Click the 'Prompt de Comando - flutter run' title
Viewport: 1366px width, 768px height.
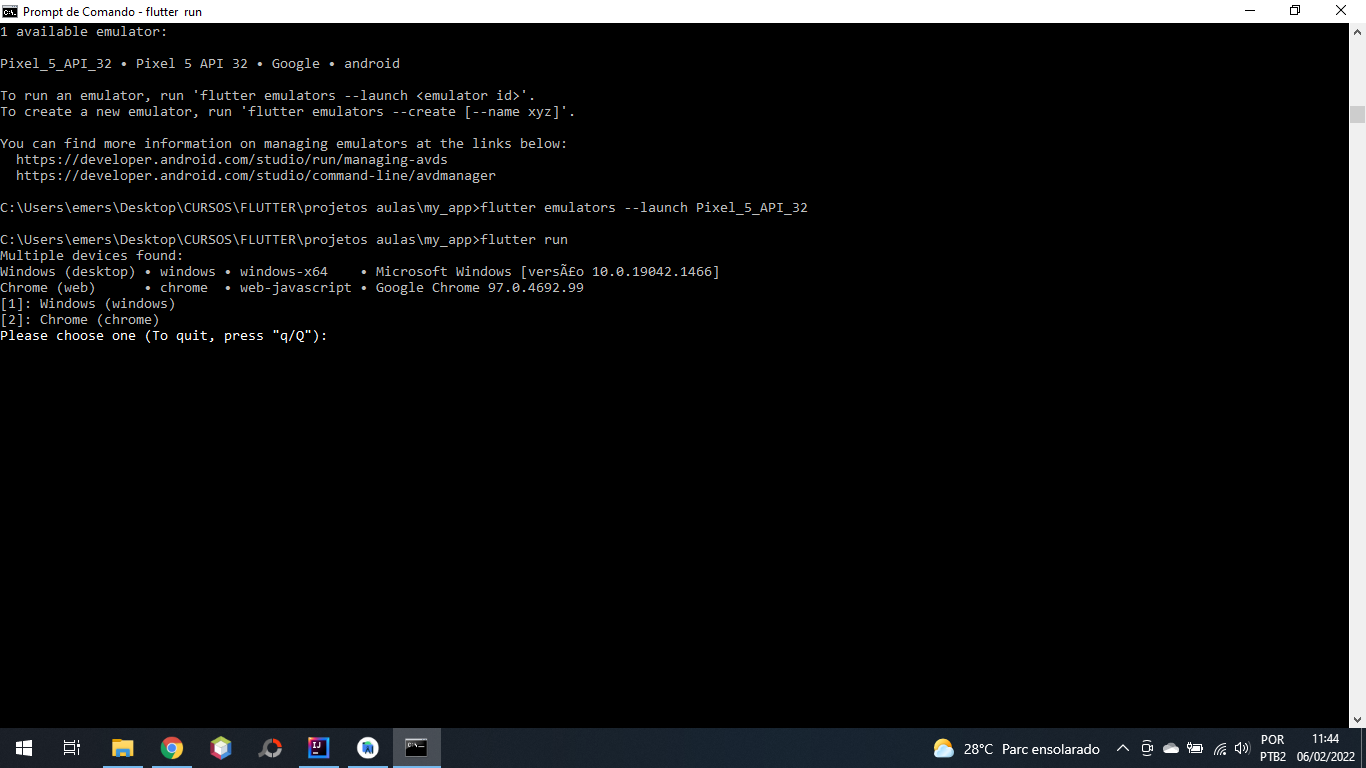113,11
